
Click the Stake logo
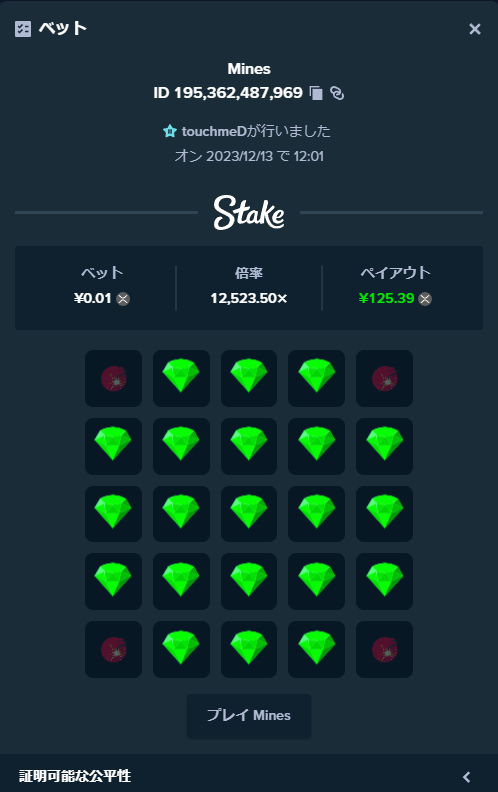(249, 213)
